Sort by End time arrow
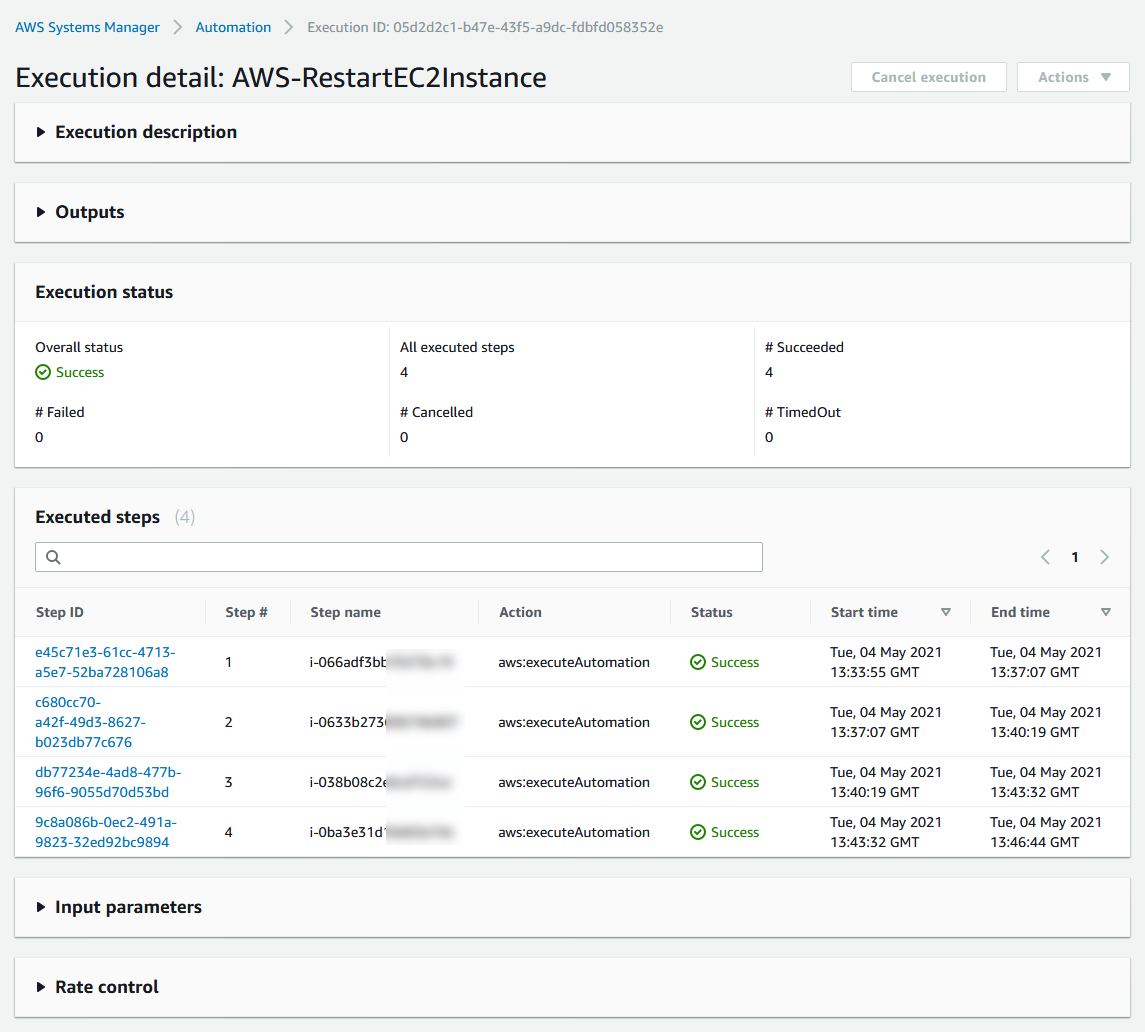 (x=1106, y=612)
